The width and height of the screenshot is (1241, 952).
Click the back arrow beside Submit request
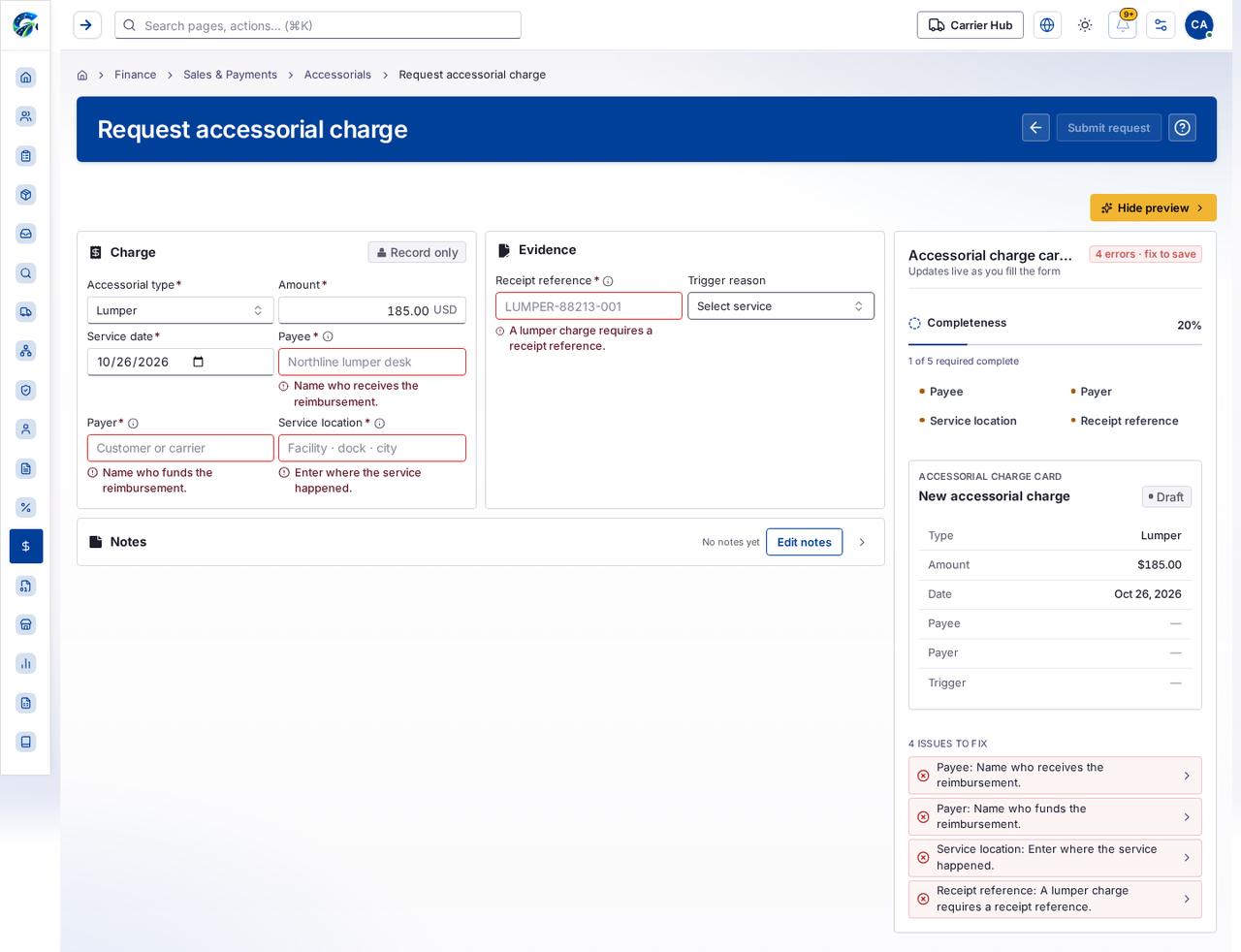pos(1035,128)
